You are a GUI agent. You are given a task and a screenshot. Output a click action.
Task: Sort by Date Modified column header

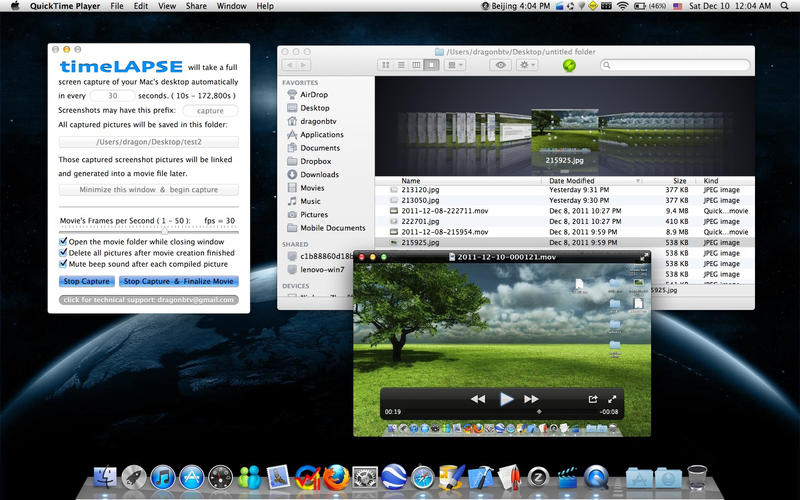[x=594, y=181]
